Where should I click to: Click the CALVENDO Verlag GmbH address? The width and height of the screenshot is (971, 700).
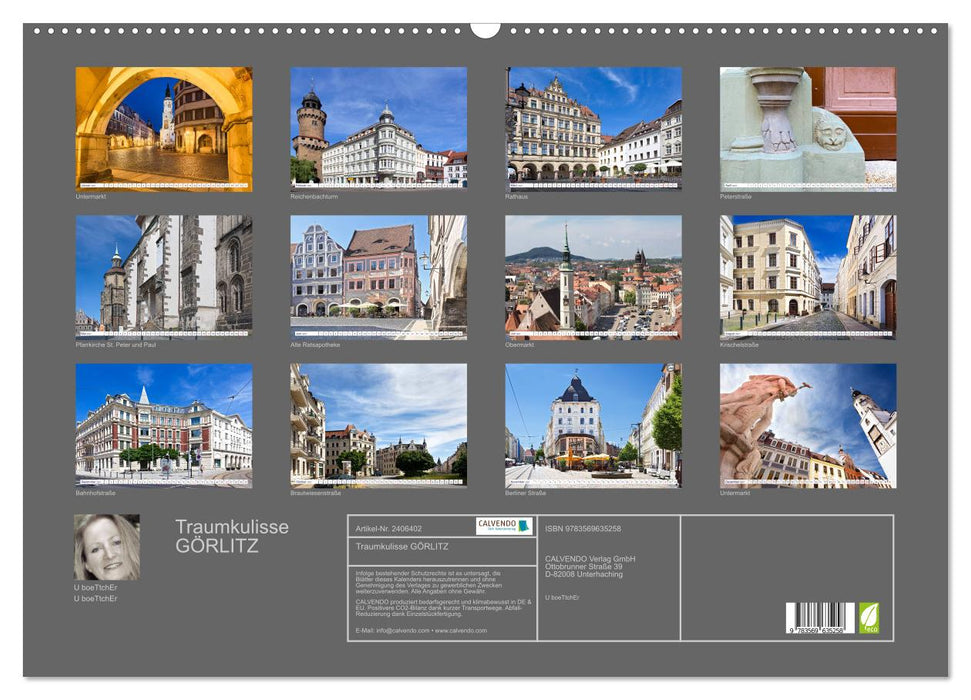pyautogui.click(x=590, y=566)
